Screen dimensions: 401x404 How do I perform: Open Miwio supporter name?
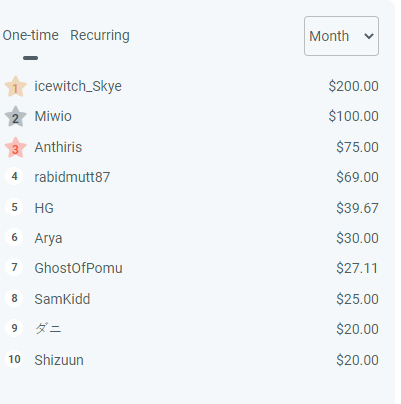click(x=53, y=116)
